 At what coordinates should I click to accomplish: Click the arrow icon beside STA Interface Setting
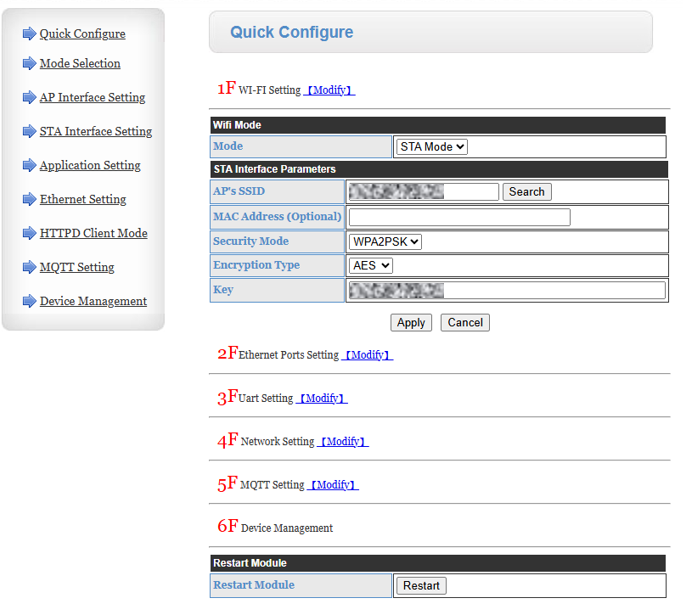pyautogui.click(x=29, y=131)
